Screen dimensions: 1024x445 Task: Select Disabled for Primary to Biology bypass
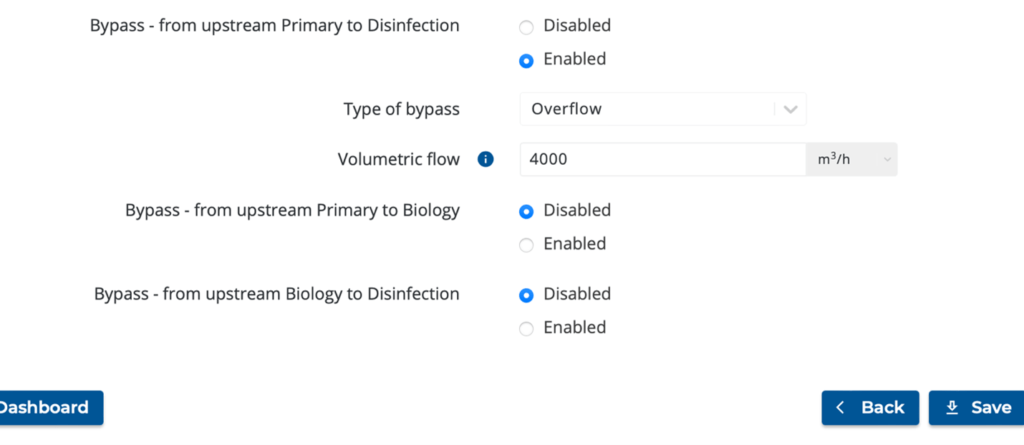tap(526, 212)
